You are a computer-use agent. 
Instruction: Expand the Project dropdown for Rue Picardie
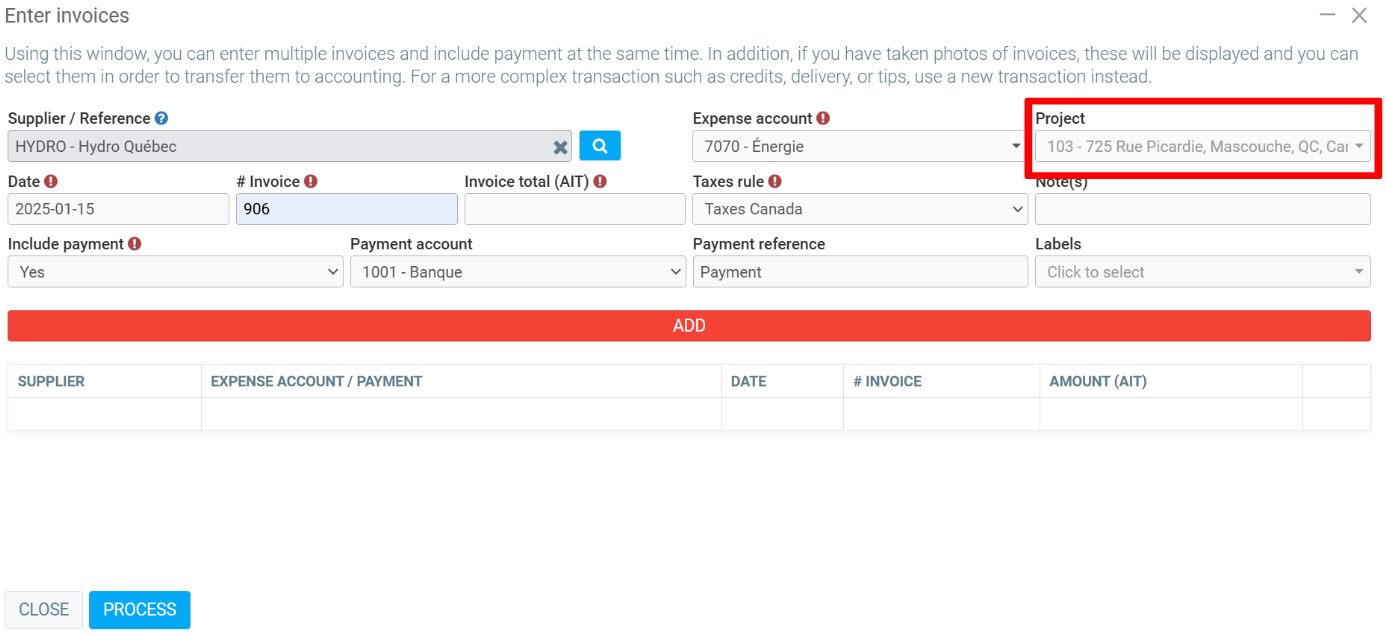pos(1202,147)
